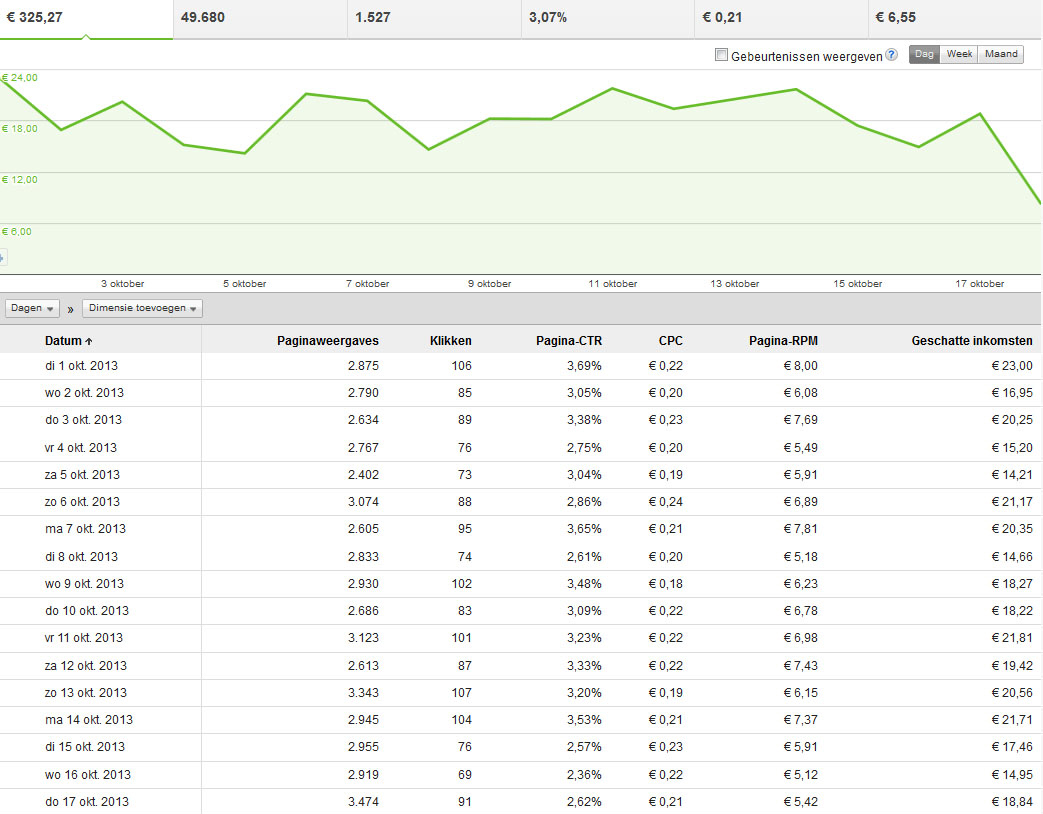
Task: Click the Klikken column header
Action: pyautogui.click(x=450, y=341)
